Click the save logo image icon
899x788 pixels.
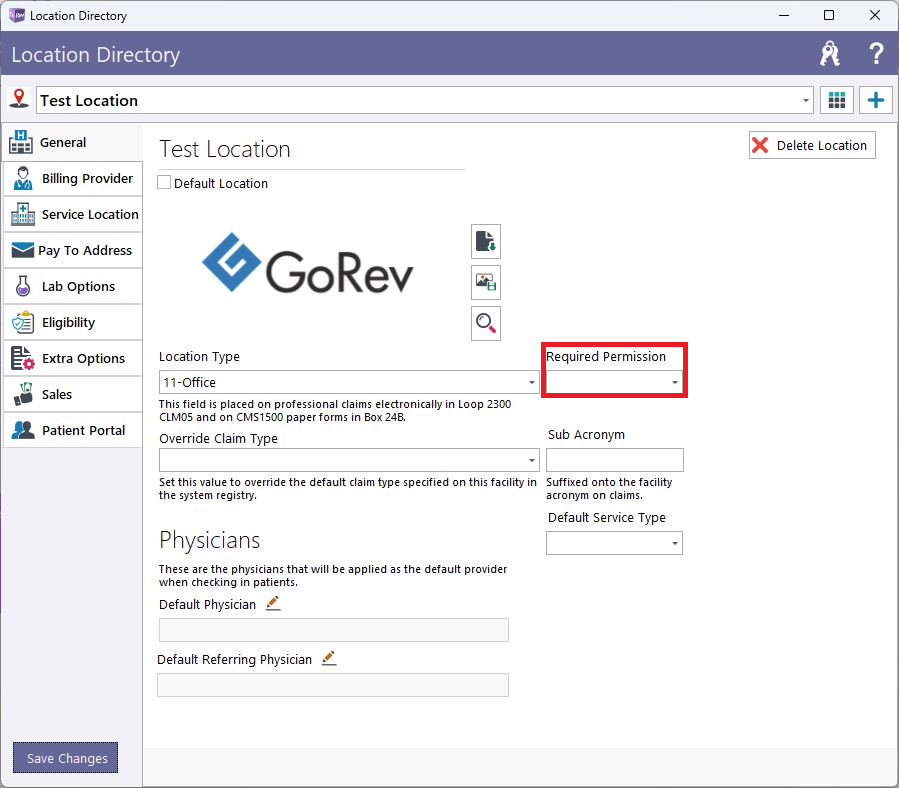pyautogui.click(x=486, y=282)
